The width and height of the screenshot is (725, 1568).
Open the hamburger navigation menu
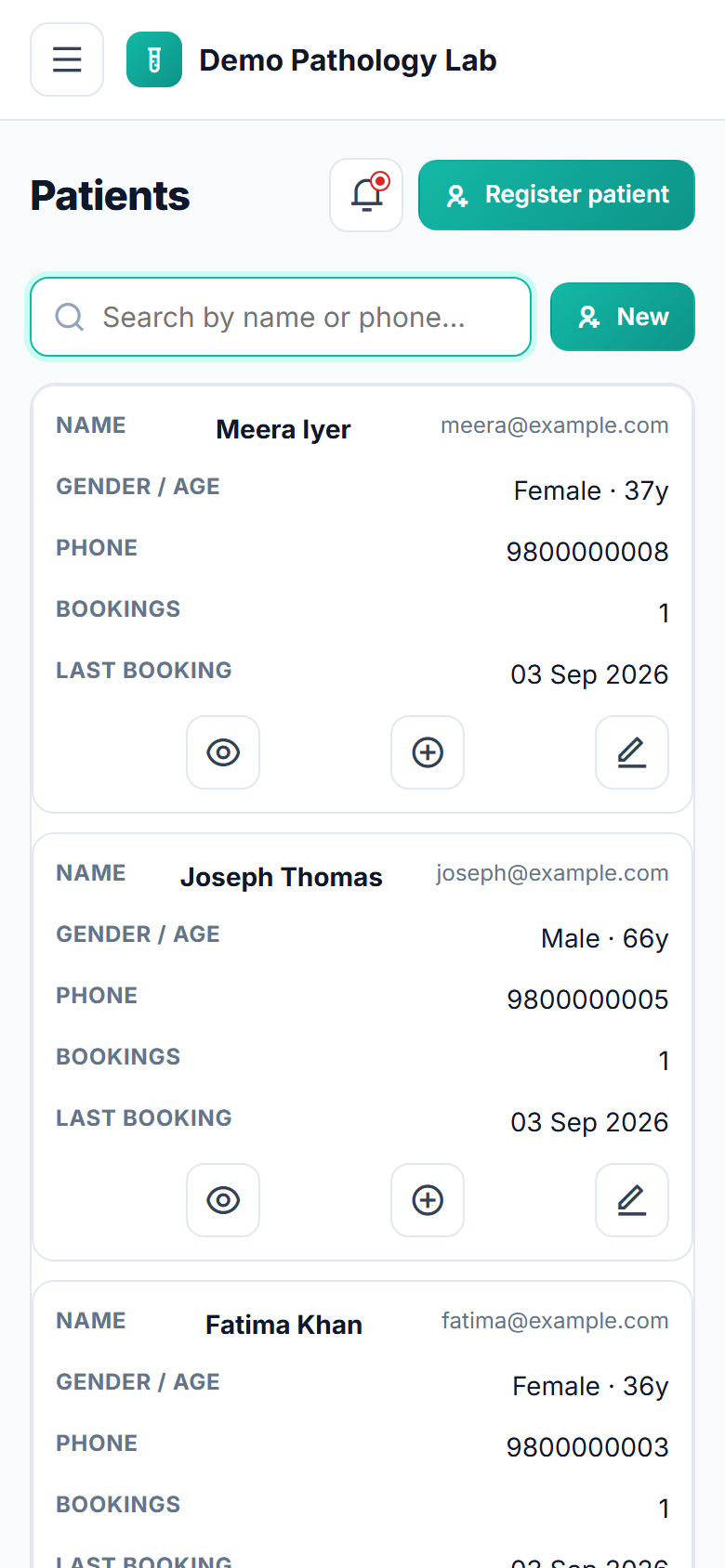click(67, 59)
